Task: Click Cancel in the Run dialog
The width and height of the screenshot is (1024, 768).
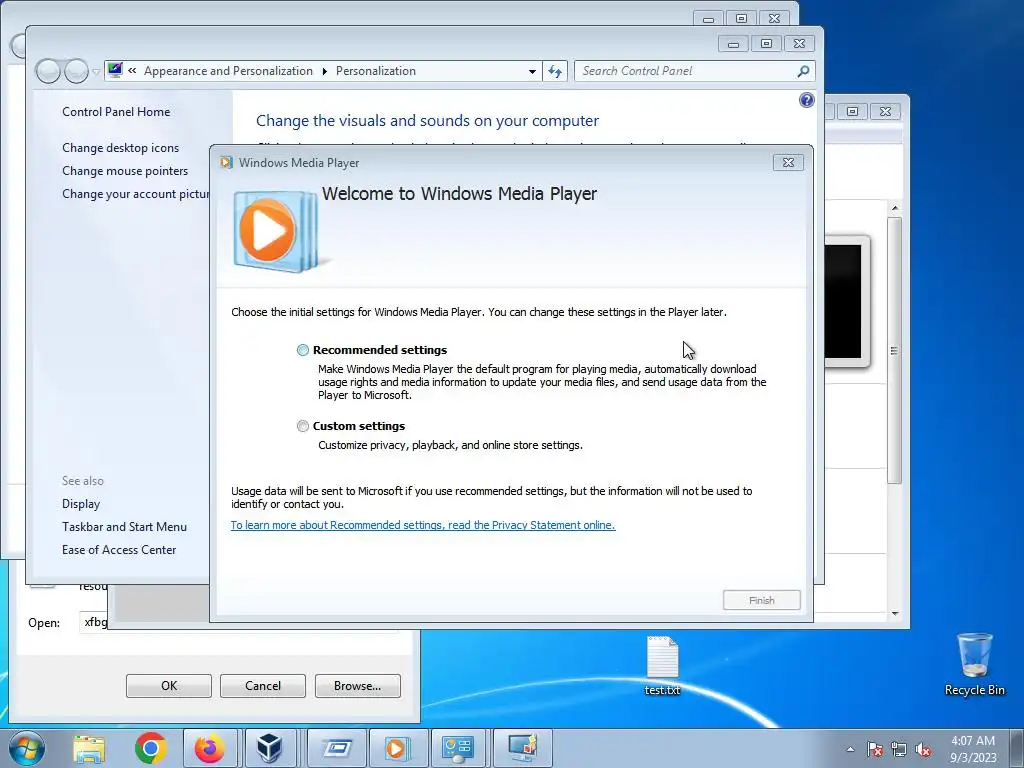Action: click(263, 686)
